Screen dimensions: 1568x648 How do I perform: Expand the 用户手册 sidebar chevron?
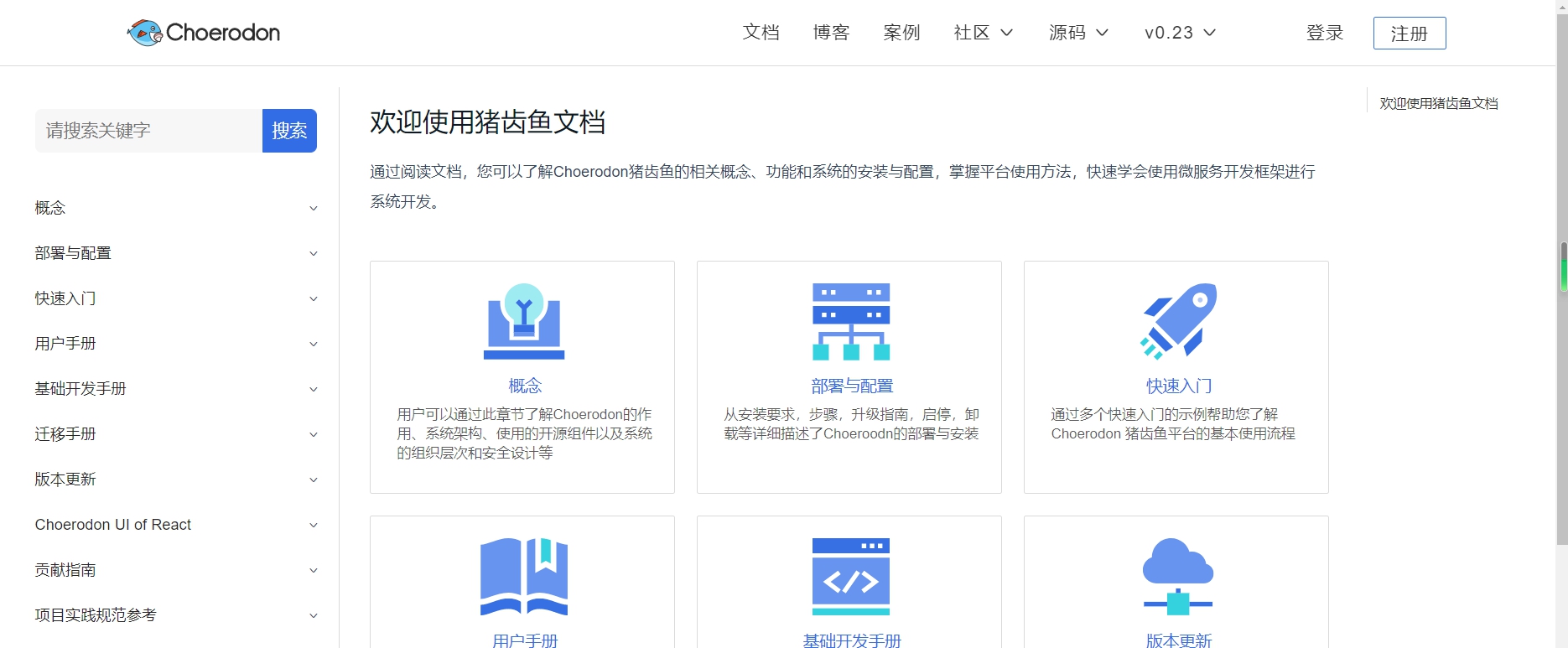point(314,345)
